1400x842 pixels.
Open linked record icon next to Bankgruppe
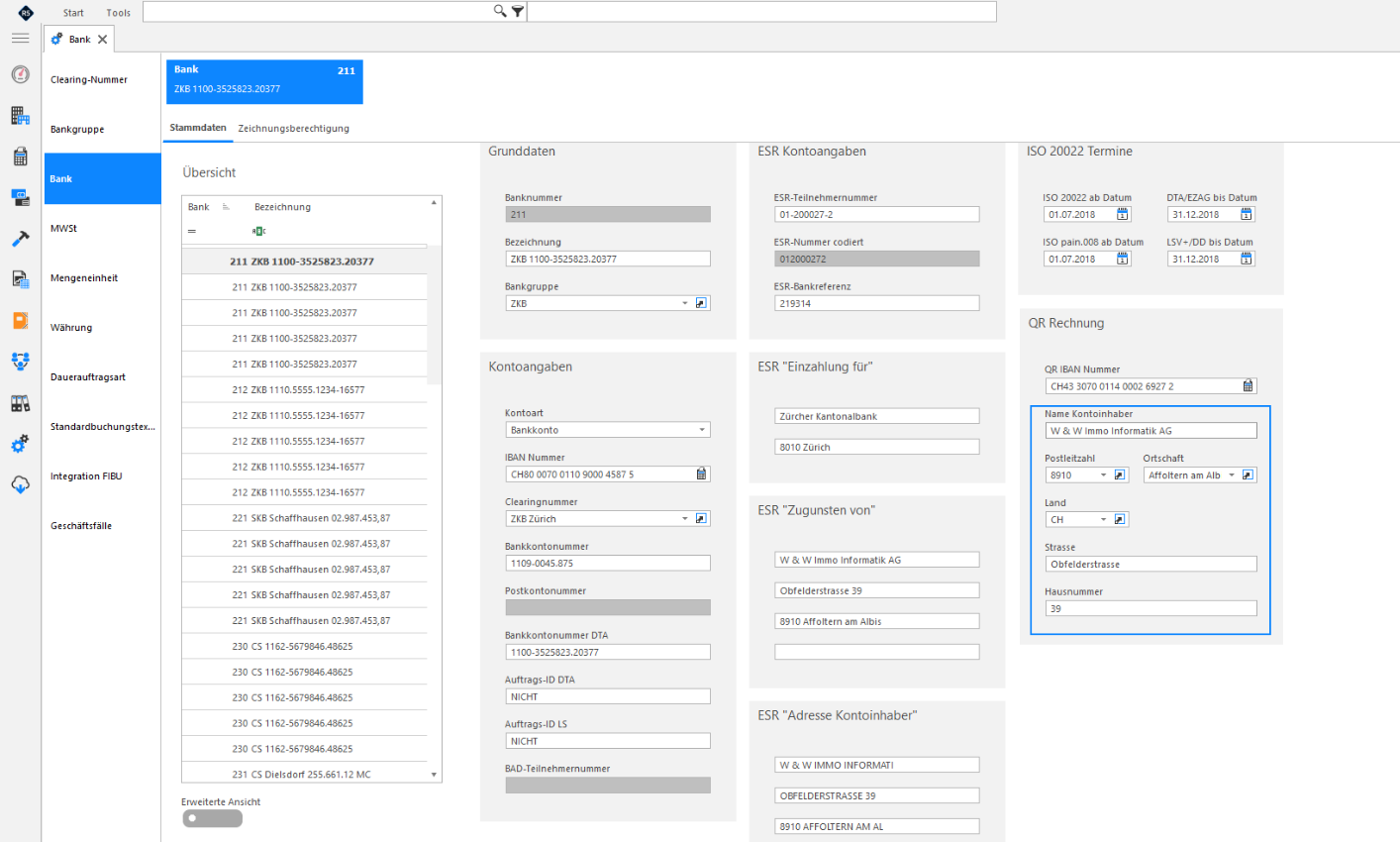pos(701,303)
